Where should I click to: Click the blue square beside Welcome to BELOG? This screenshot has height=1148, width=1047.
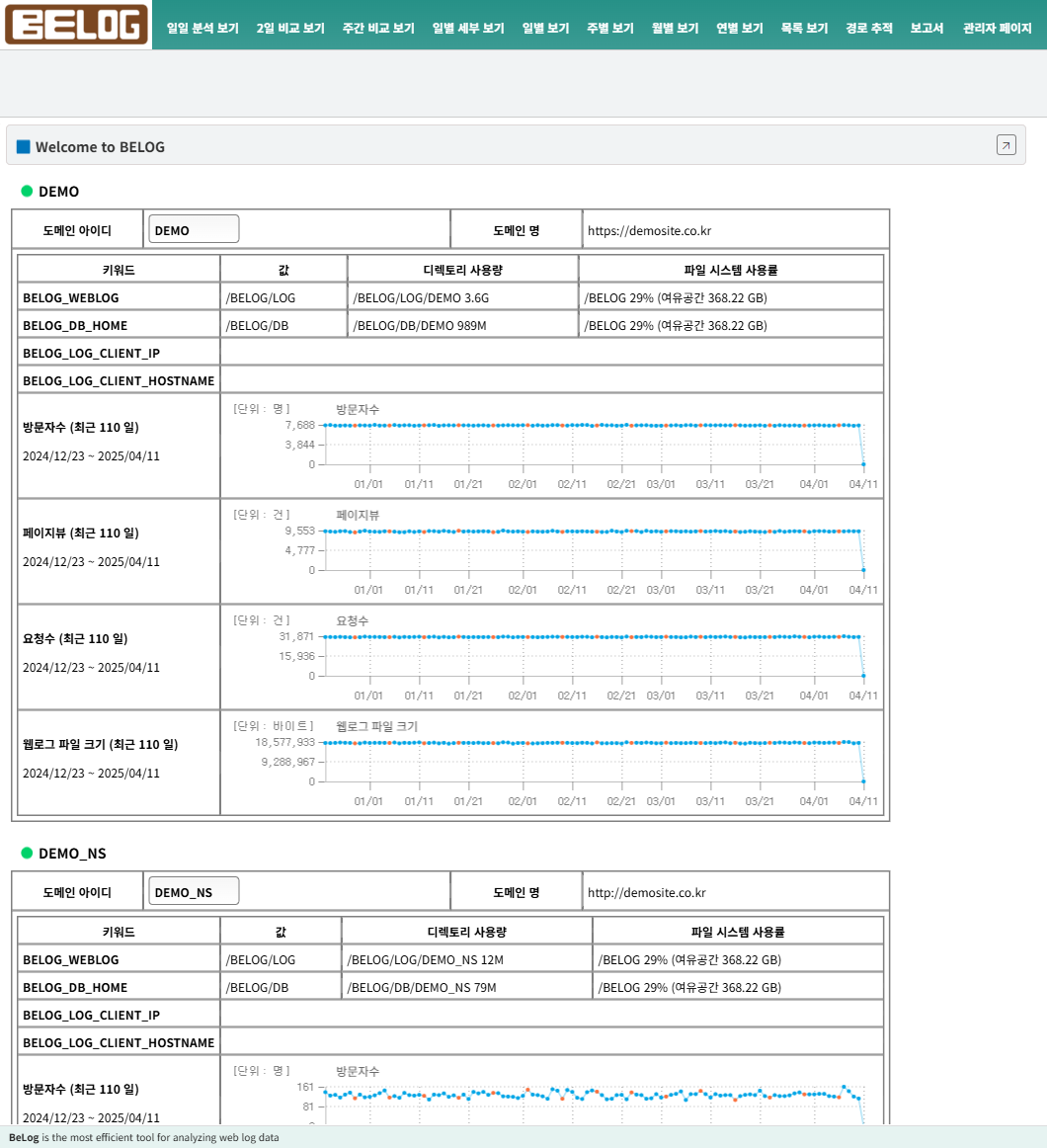24,146
